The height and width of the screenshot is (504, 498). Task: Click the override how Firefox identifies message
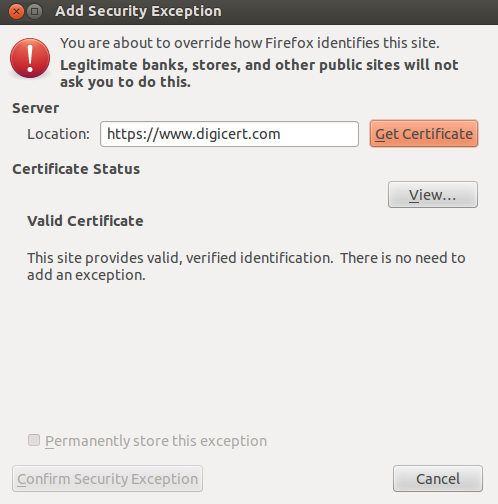[250, 43]
